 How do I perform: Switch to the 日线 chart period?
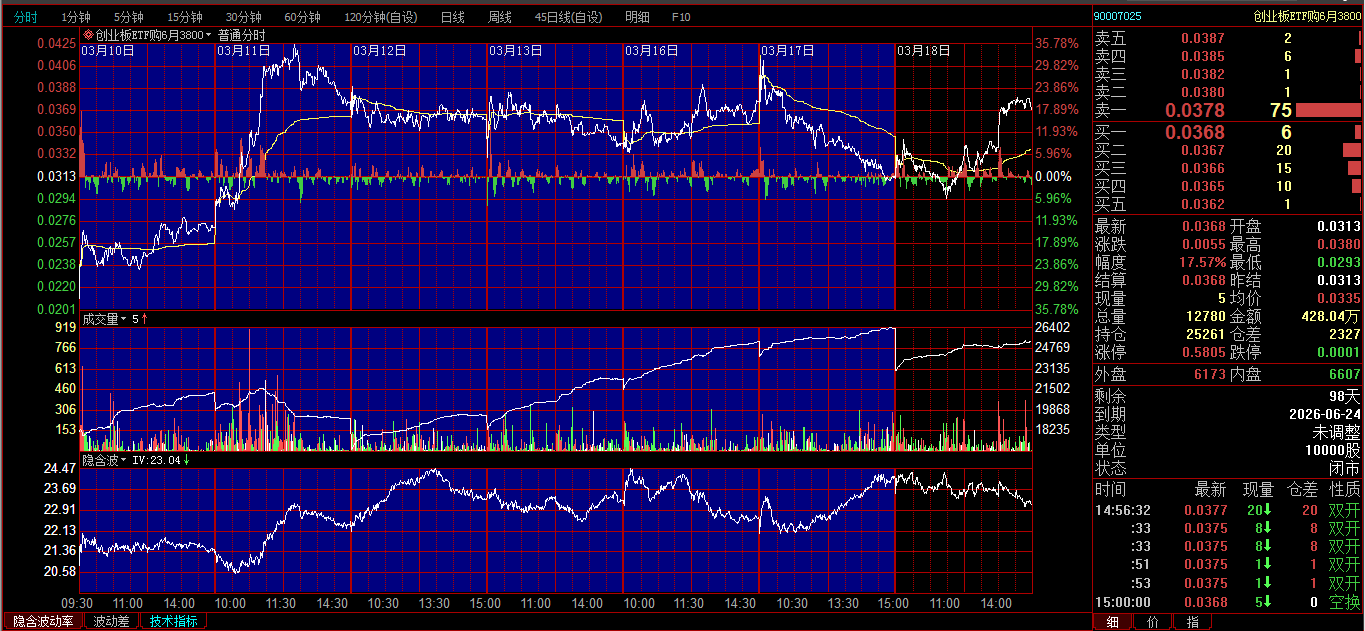point(453,17)
